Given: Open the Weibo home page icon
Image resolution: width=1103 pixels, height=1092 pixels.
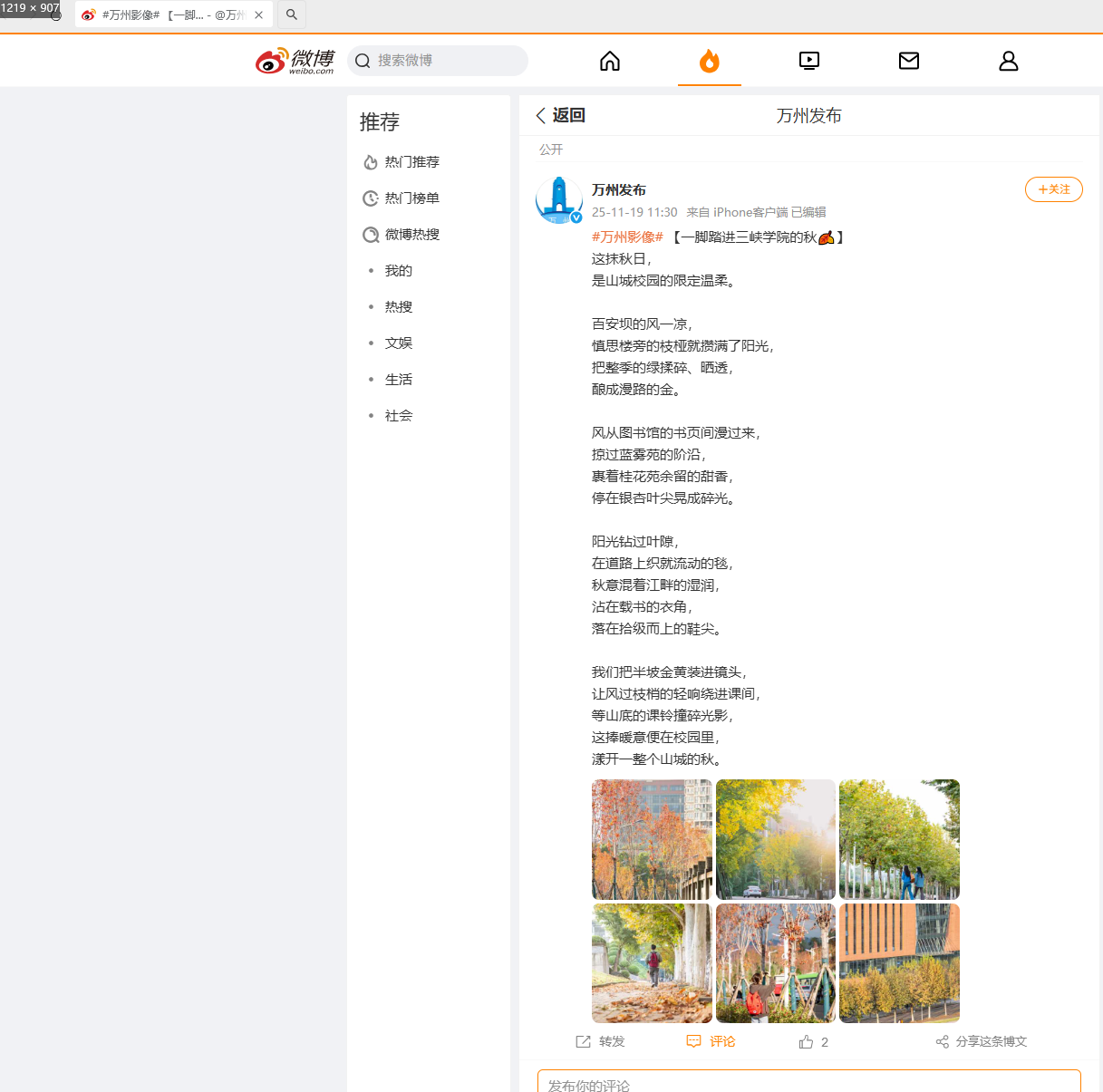Looking at the screenshot, I should (x=610, y=61).
